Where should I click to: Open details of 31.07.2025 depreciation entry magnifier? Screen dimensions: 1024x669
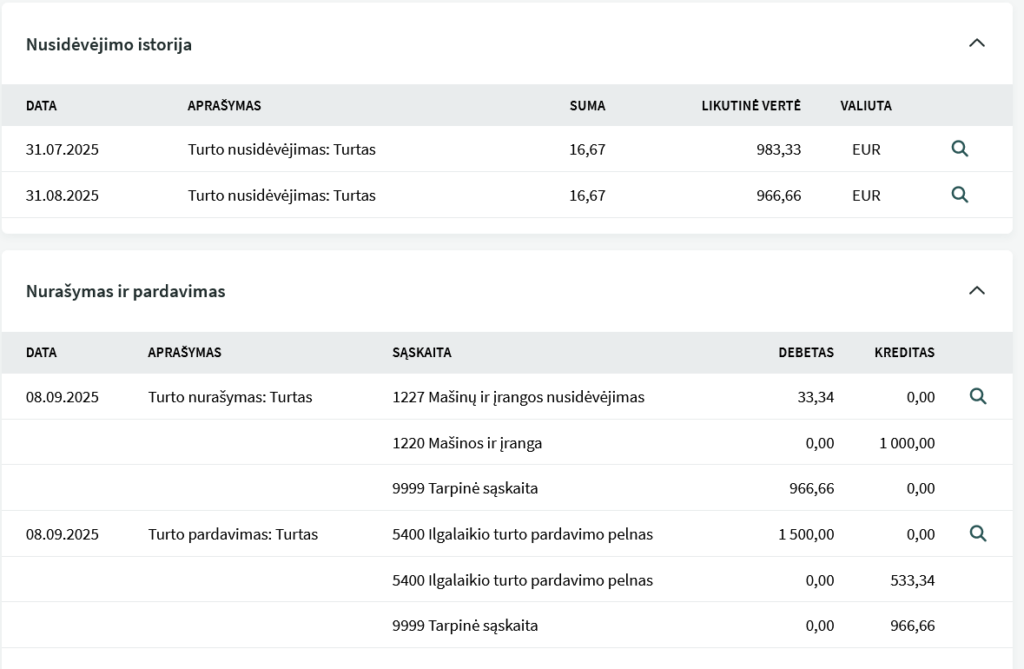pyautogui.click(x=959, y=149)
